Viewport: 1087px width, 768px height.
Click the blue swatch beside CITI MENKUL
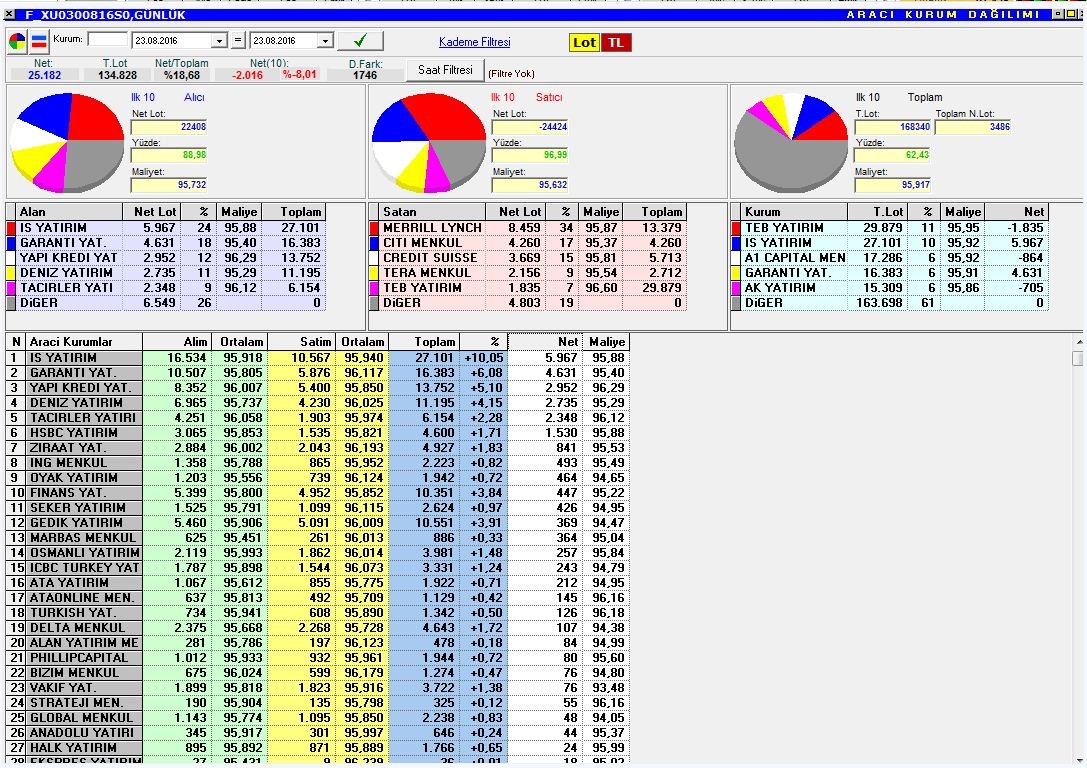[x=374, y=243]
